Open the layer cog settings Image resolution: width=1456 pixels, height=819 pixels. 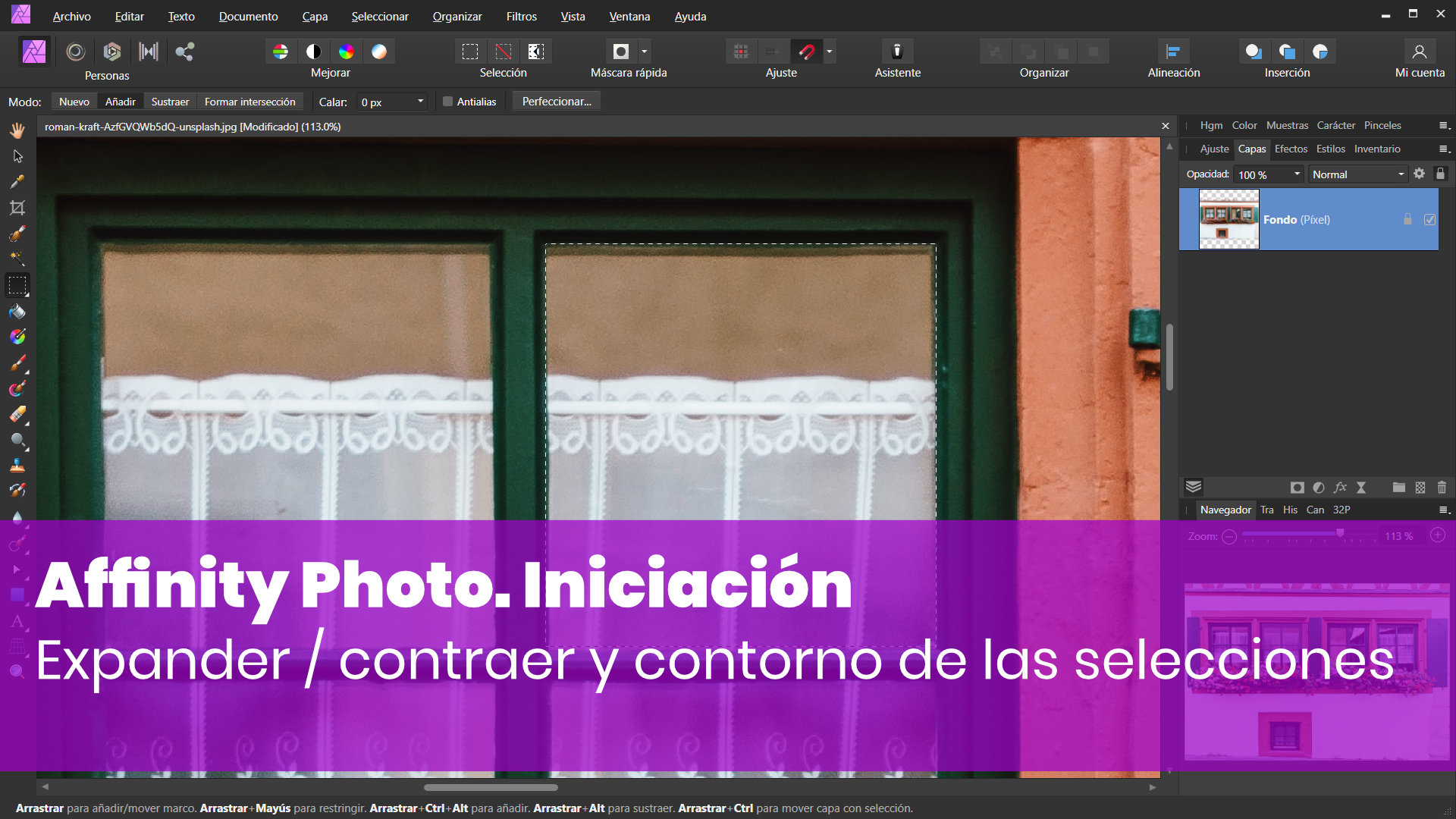coord(1420,174)
